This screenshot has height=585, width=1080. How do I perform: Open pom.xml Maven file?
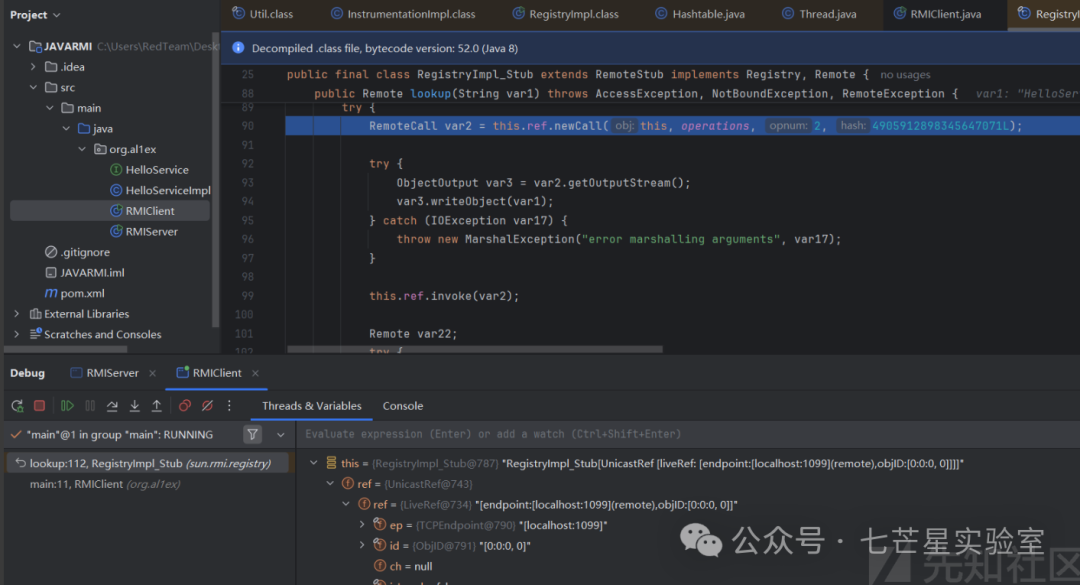point(74,294)
